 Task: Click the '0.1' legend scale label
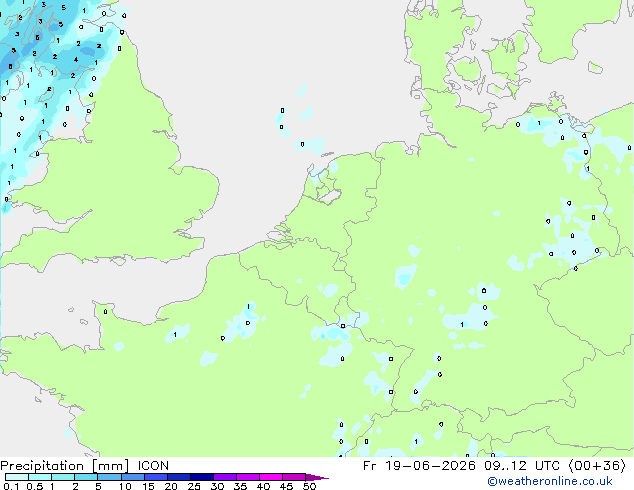(11, 486)
